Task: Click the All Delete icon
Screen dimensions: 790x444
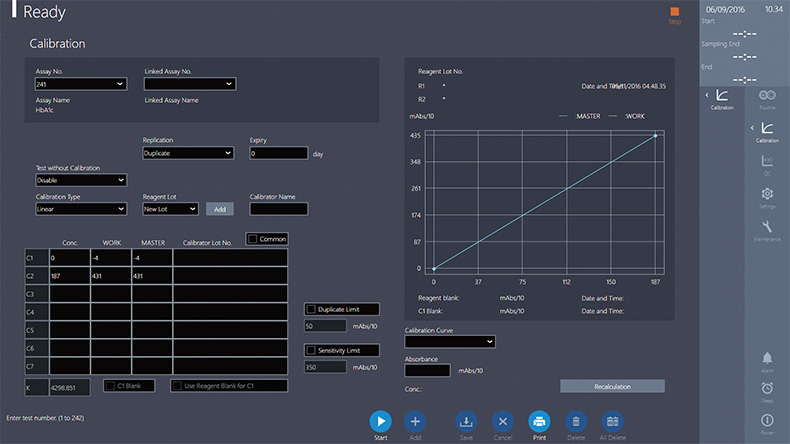Action: [x=612, y=421]
